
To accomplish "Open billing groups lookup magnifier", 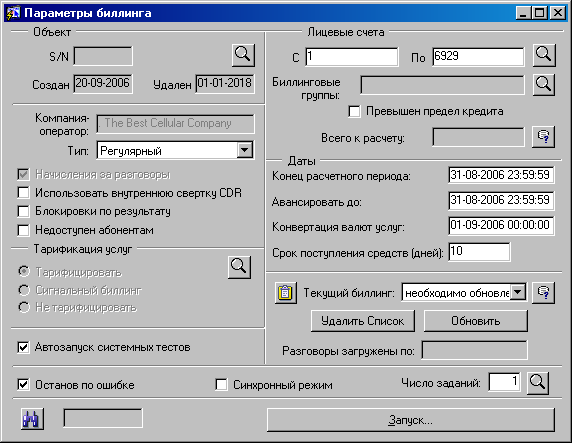I will click(544, 85).
